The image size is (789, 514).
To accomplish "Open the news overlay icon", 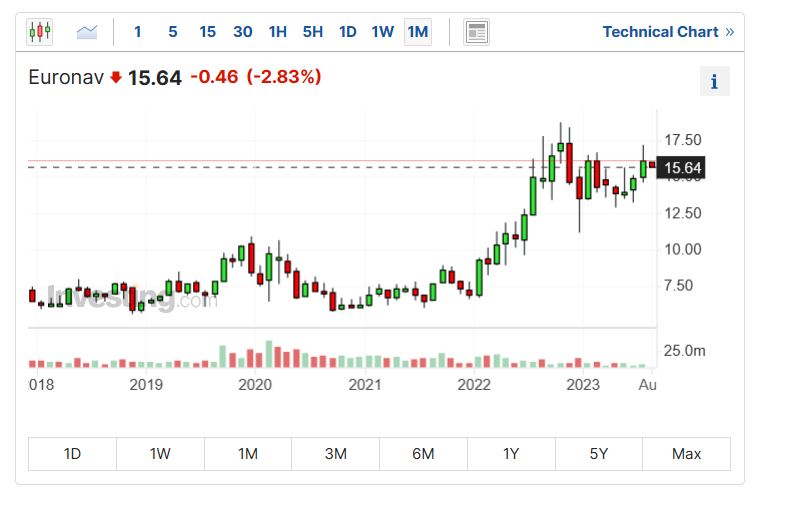I will [x=476, y=32].
